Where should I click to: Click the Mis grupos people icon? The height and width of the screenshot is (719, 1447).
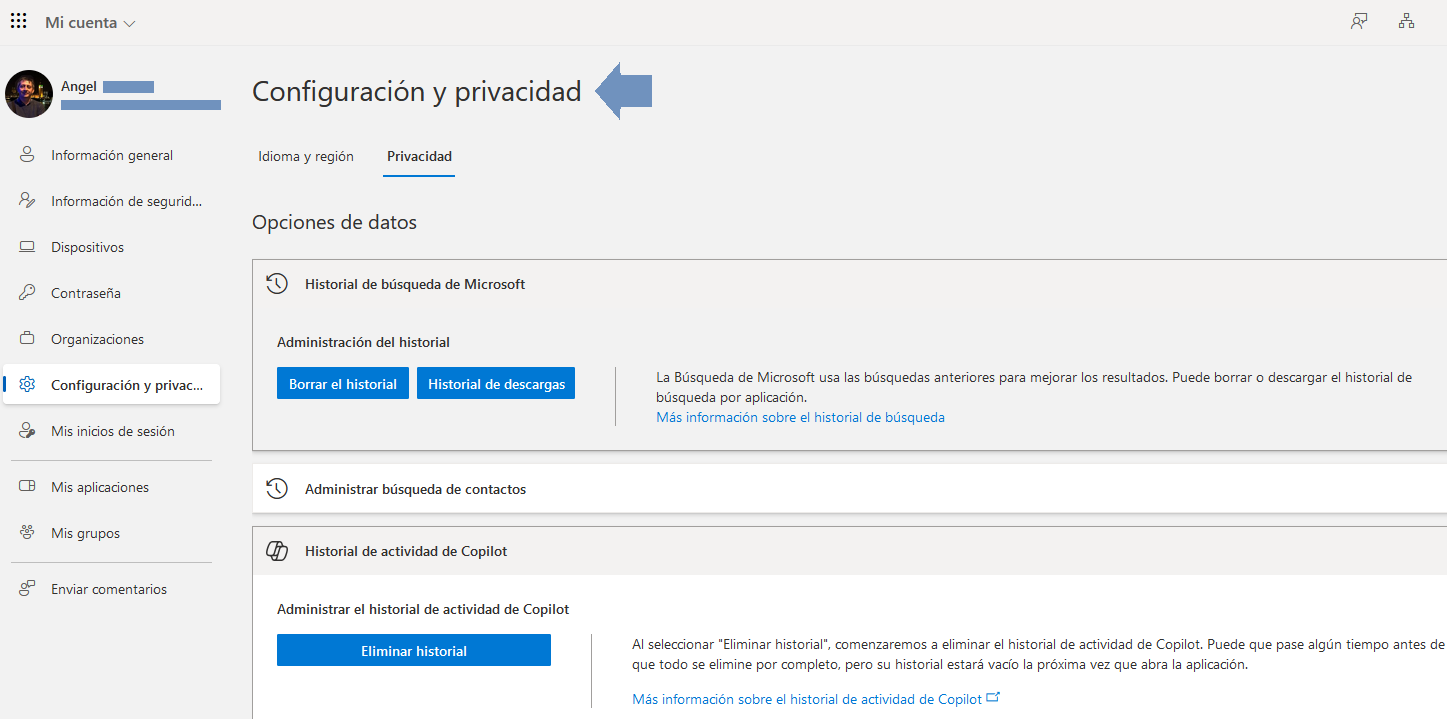pyautogui.click(x=28, y=533)
